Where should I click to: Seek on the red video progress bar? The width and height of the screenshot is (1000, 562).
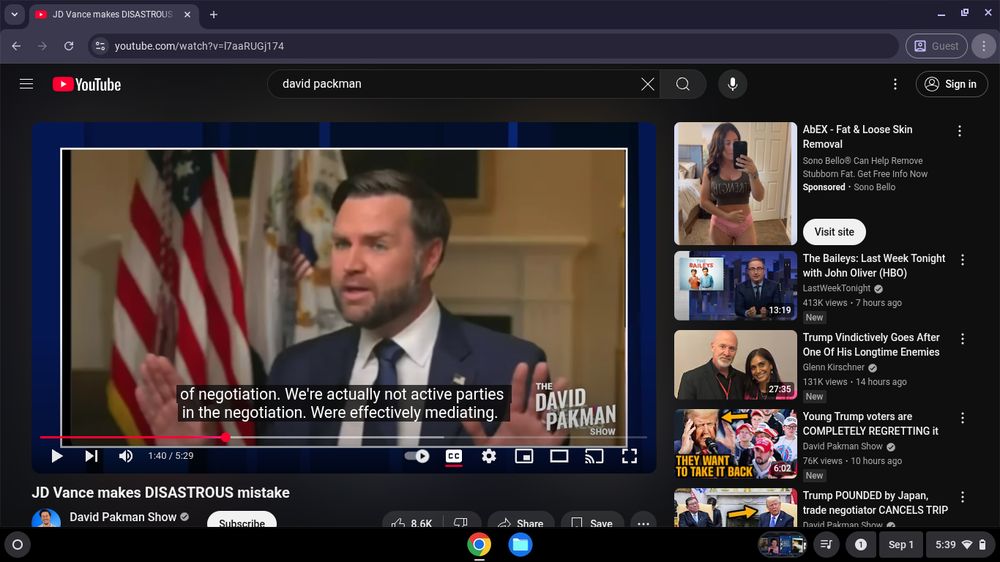pos(343,438)
